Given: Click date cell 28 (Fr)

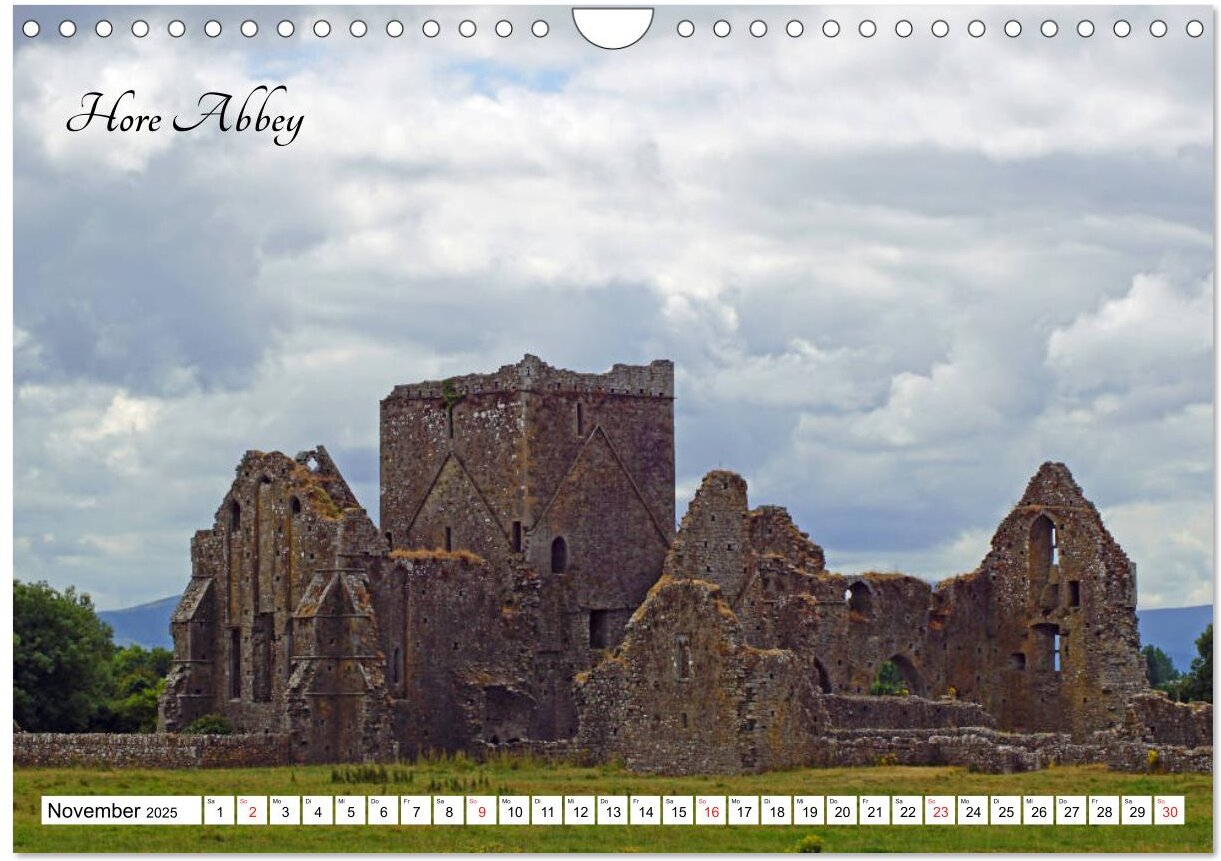Looking at the screenshot, I should (1104, 810).
